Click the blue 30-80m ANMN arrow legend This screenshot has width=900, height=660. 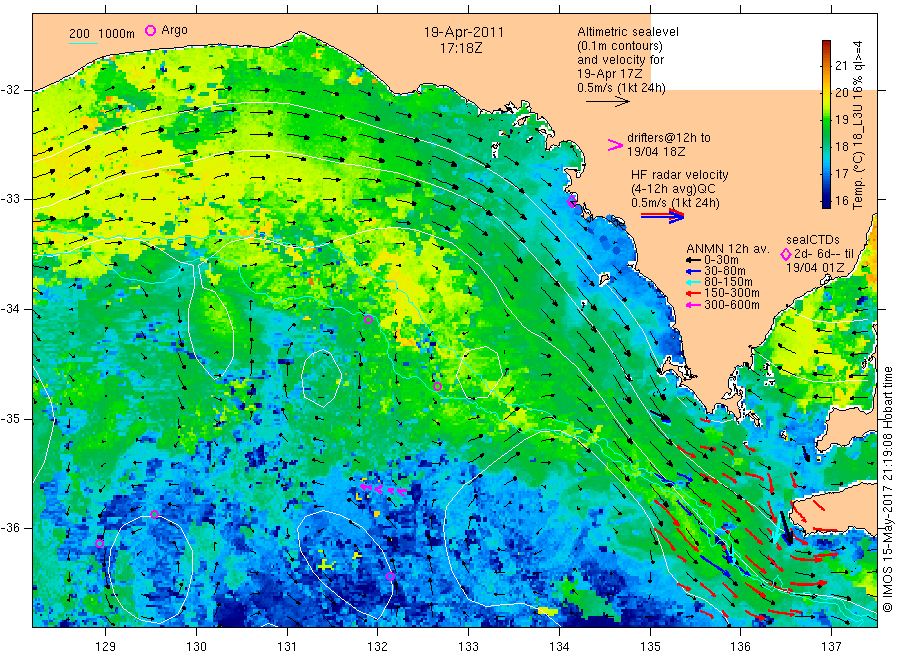tap(694, 271)
